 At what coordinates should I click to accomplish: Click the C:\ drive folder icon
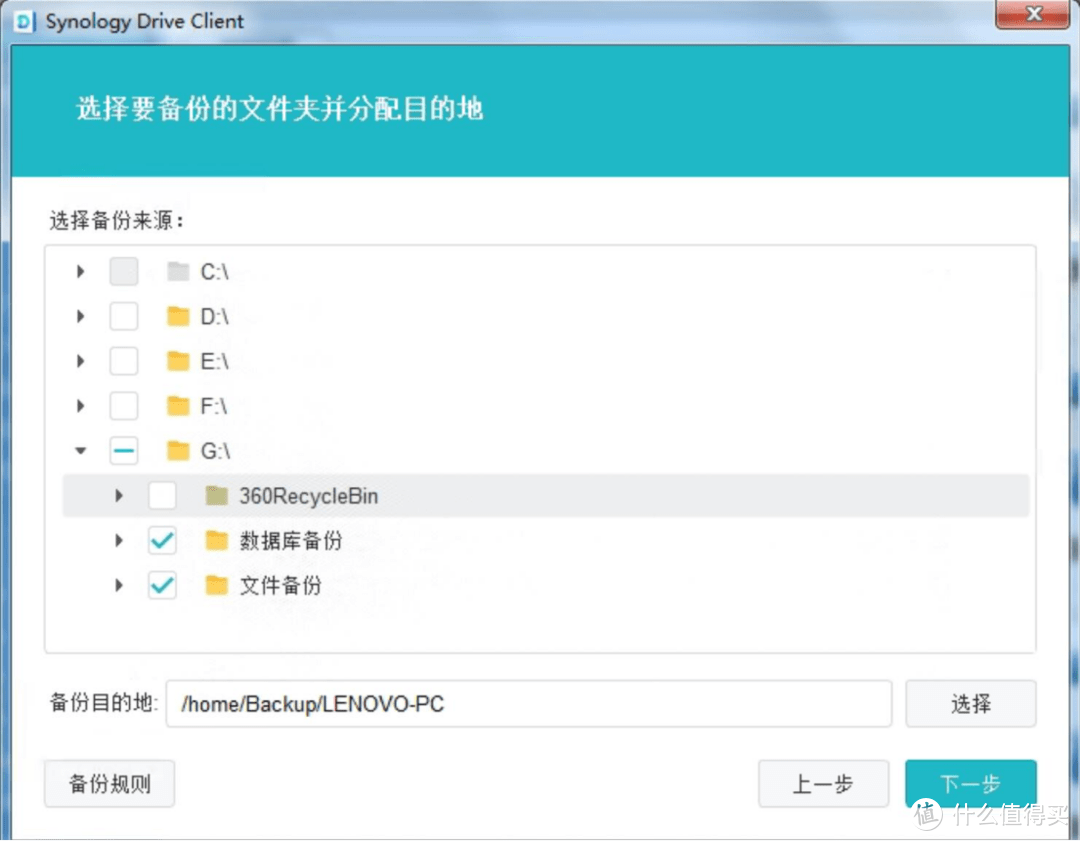(x=176, y=270)
